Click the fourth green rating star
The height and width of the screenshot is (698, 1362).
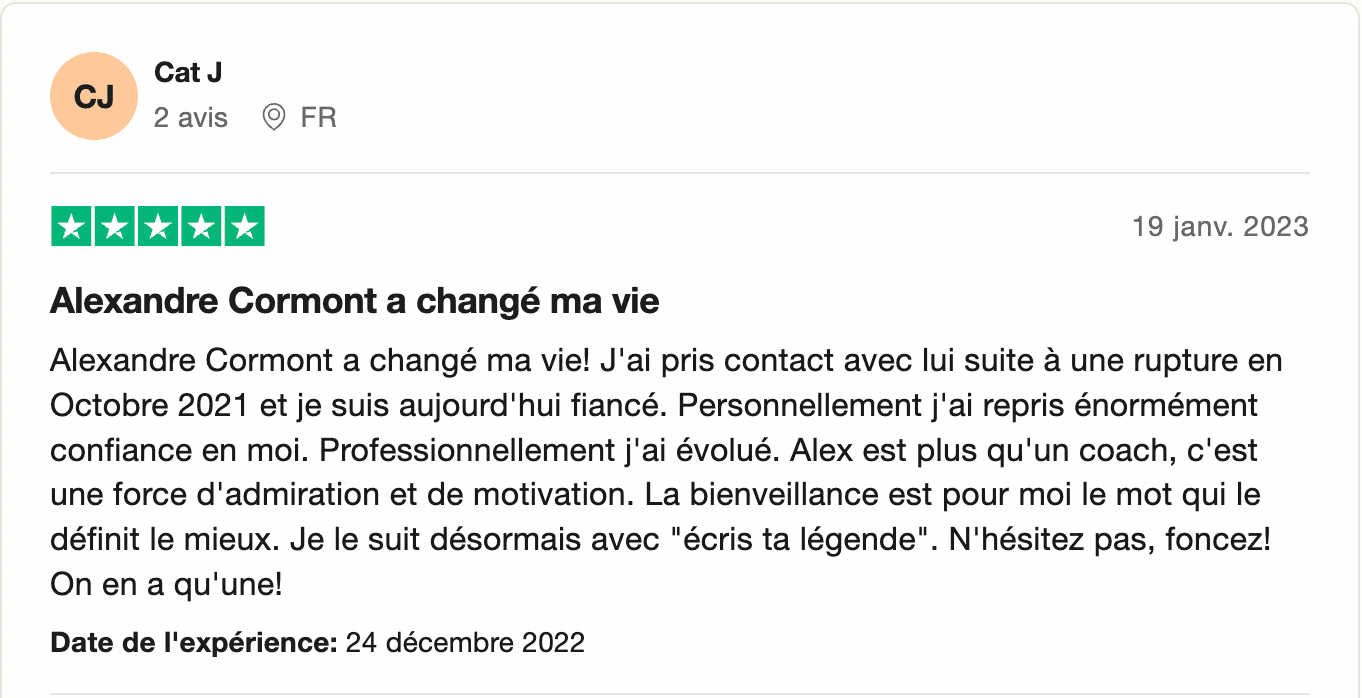coord(200,226)
